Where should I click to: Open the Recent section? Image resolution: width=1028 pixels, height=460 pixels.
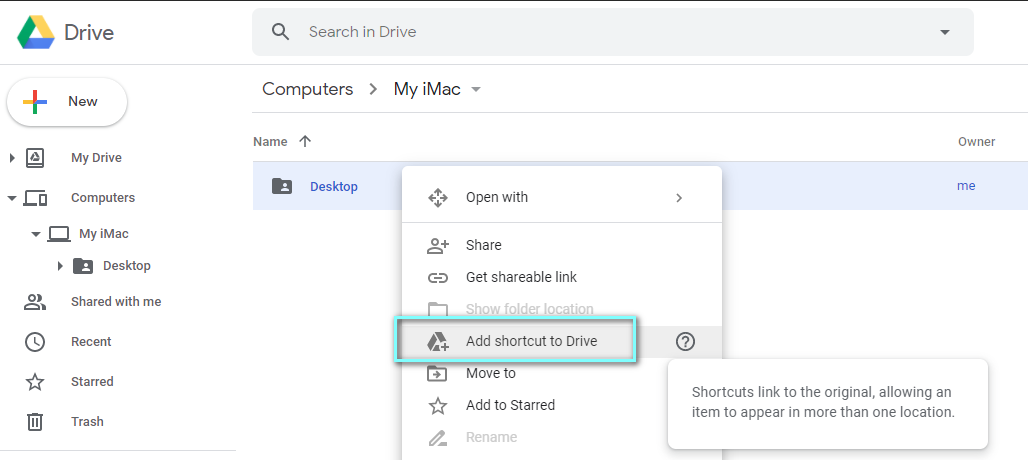pyautogui.click(x=91, y=342)
